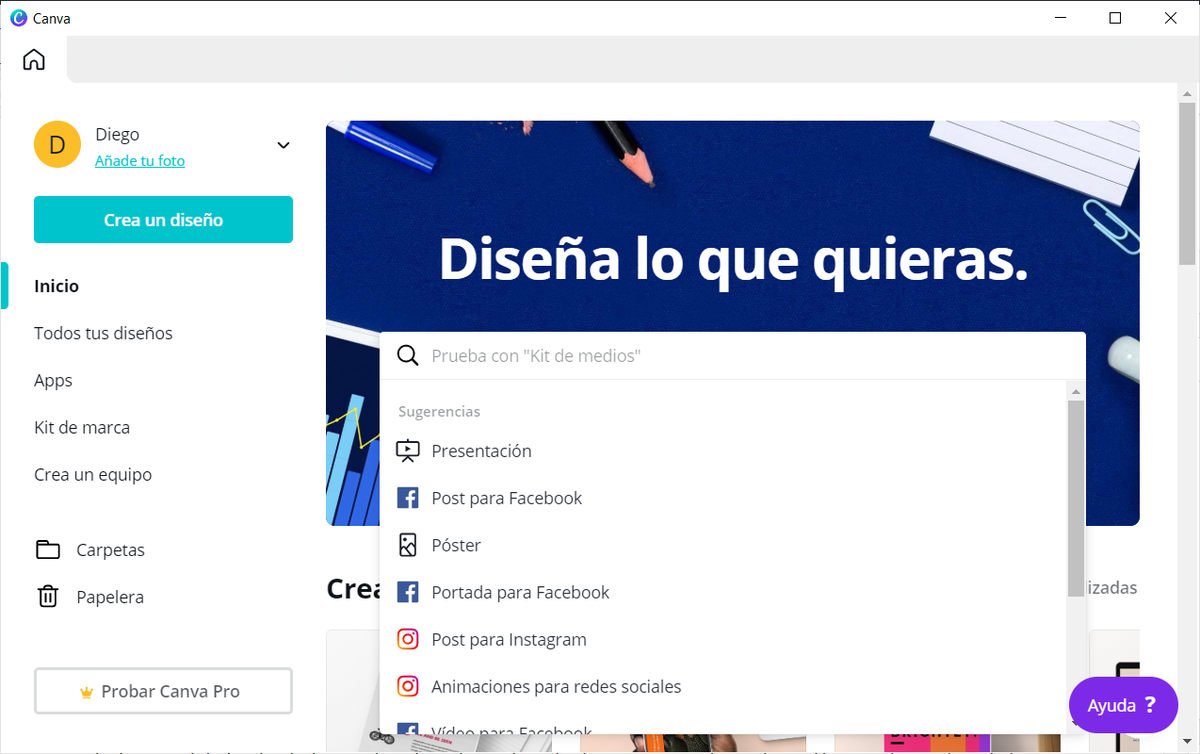
Task: Click the 'Crea un diseño' button
Action: click(163, 220)
